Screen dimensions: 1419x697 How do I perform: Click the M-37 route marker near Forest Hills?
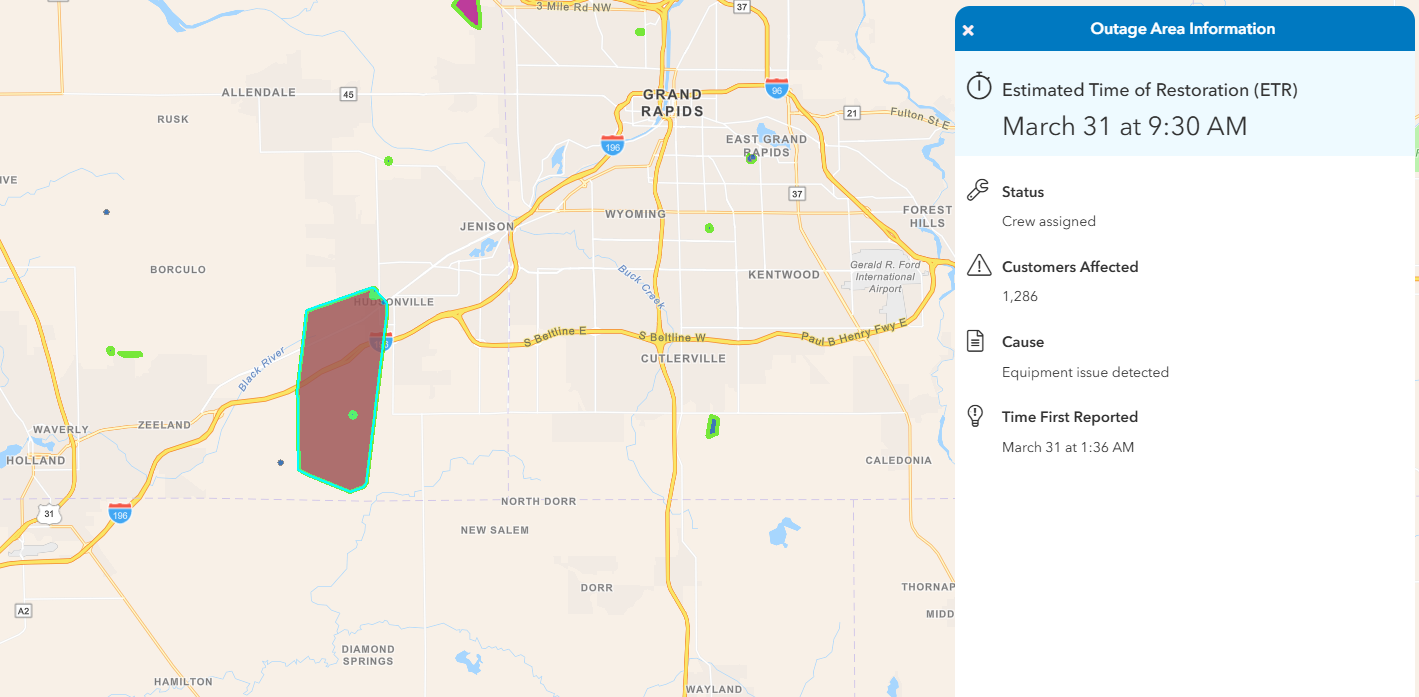tap(796, 195)
